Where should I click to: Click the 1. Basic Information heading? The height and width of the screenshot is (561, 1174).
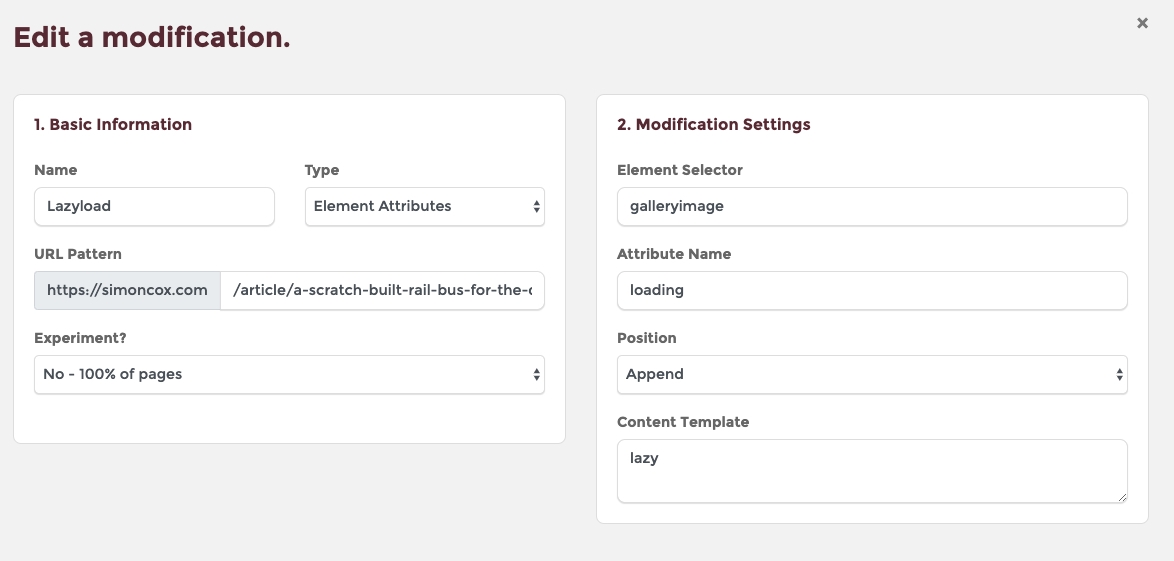[x=113, y=125]
